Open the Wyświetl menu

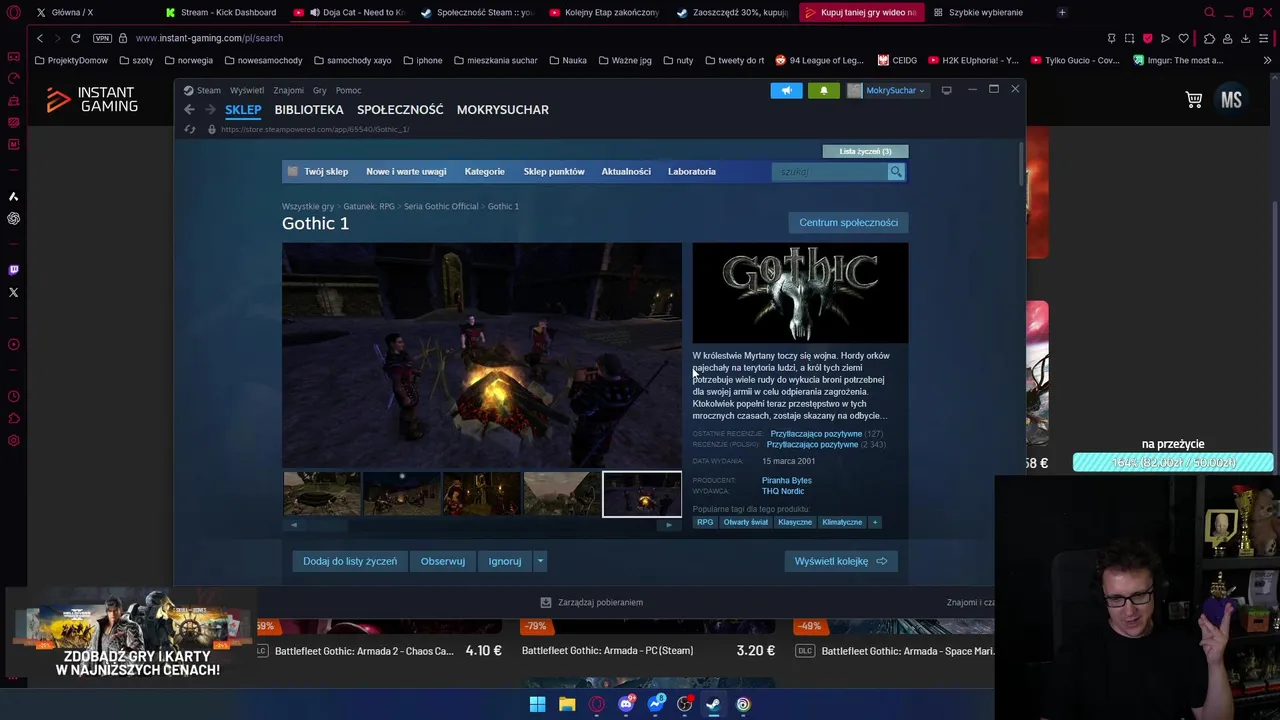coord(247,90)
